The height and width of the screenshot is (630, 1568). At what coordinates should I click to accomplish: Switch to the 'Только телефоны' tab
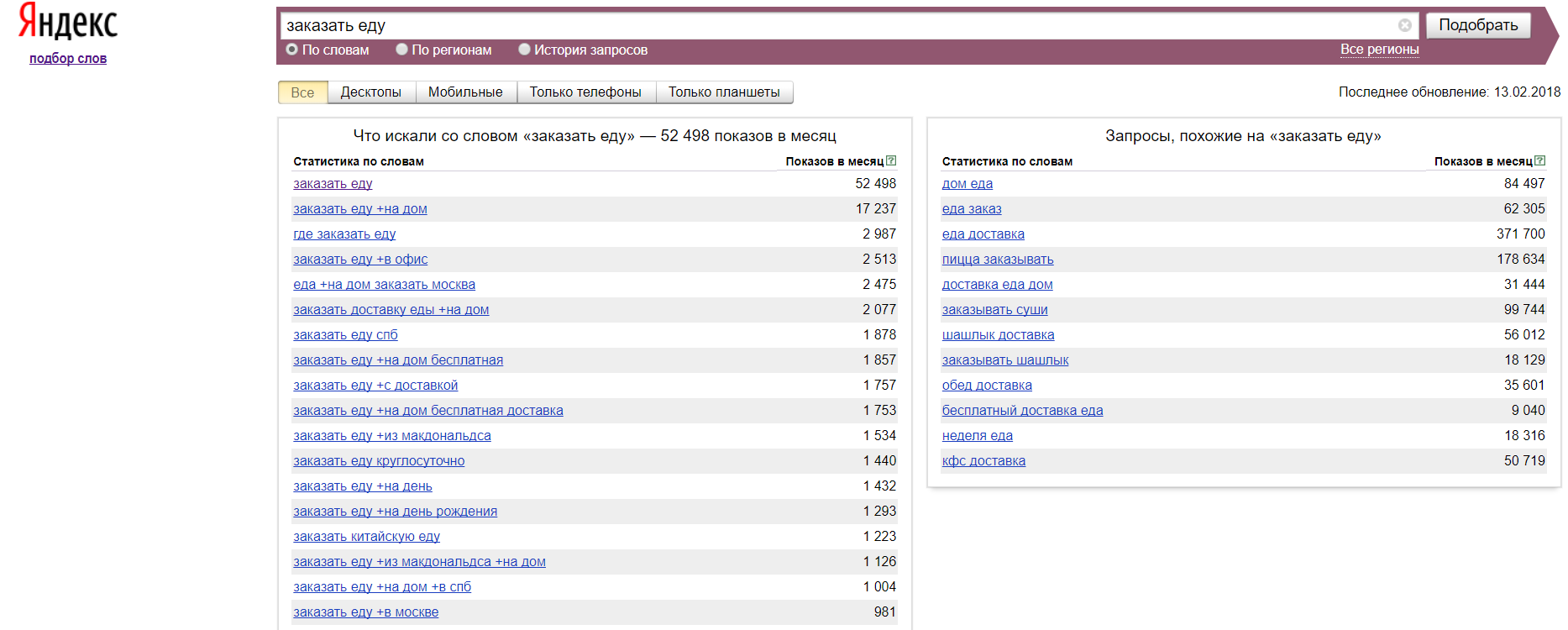[585, 92]
